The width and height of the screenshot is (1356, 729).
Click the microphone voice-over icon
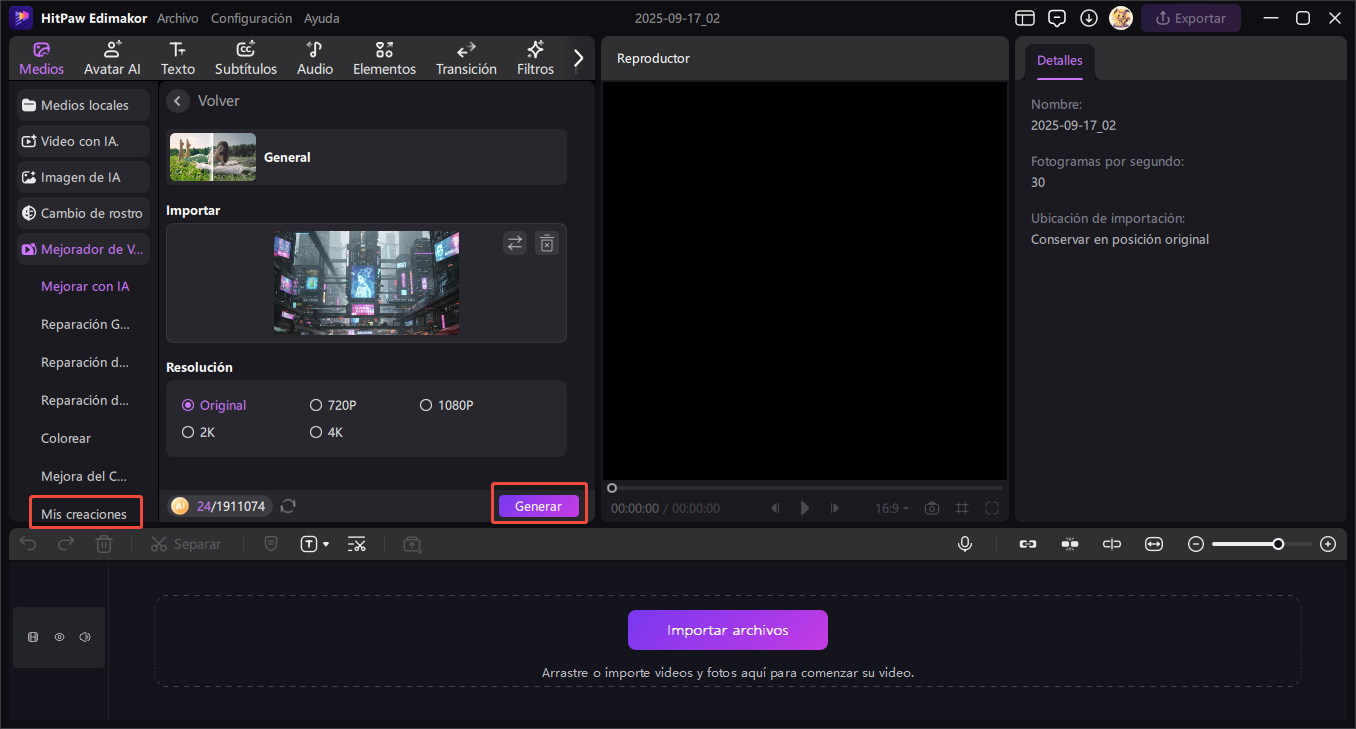[x=965, y=544]
